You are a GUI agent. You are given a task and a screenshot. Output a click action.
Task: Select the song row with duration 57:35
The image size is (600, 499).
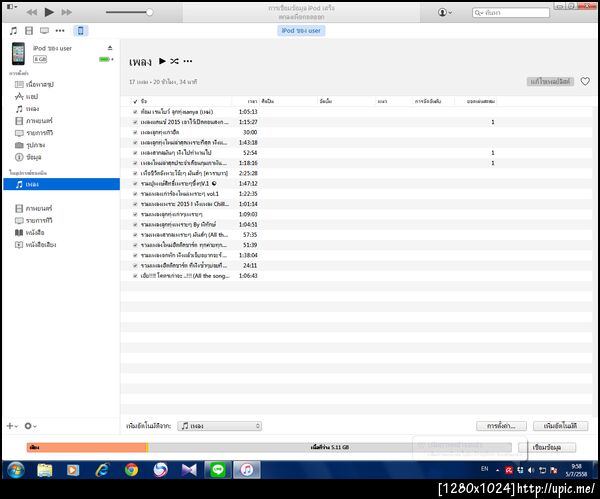(357, 235)
